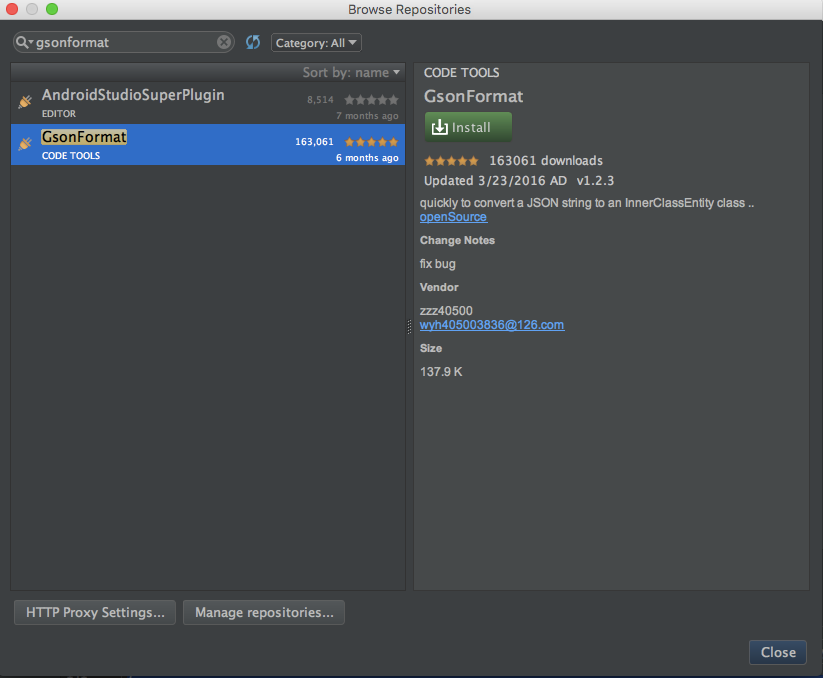
Task: Click into the plugin search field
Action: coord(120,42)
